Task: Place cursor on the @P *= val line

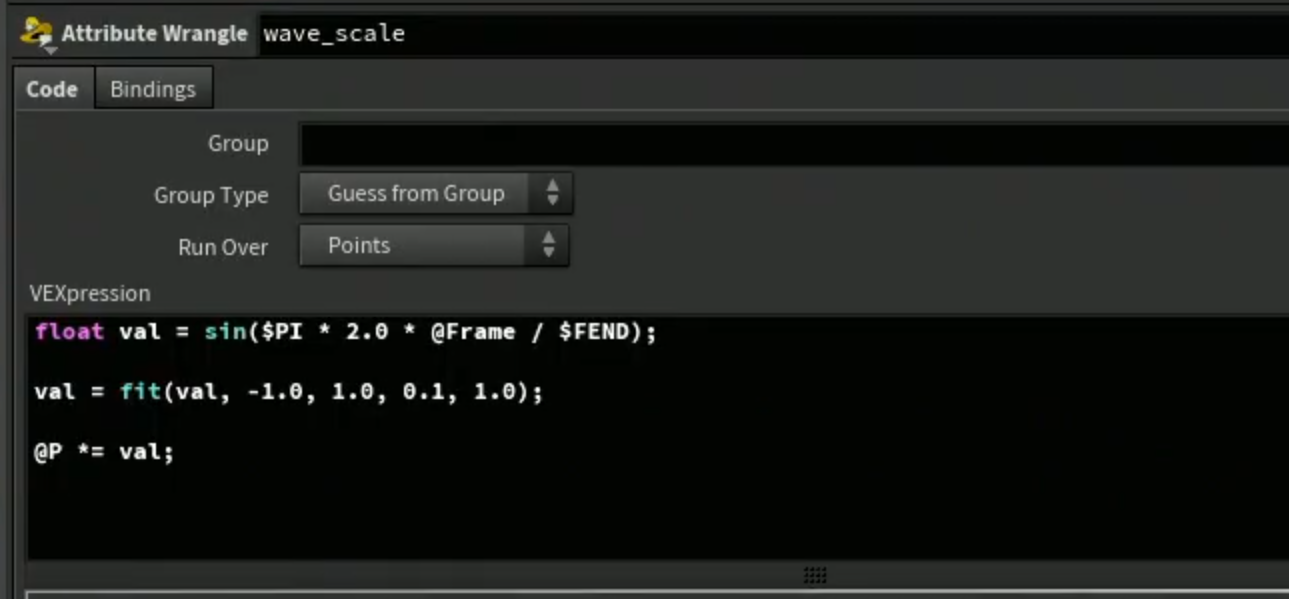Action: pyautogui.click(x=104, y=452)
